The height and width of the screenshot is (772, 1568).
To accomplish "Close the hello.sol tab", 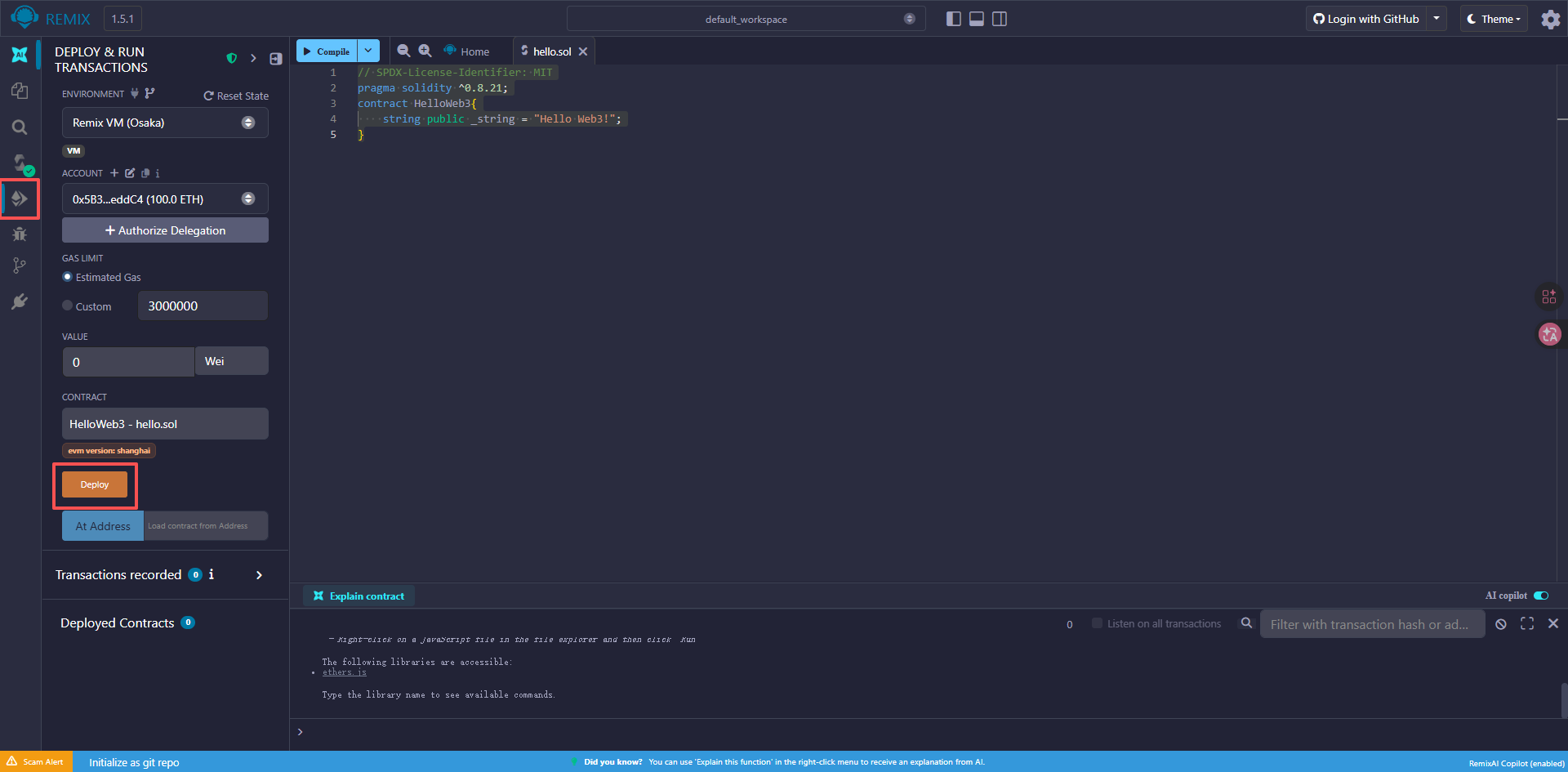I will (x=583, y=51).
